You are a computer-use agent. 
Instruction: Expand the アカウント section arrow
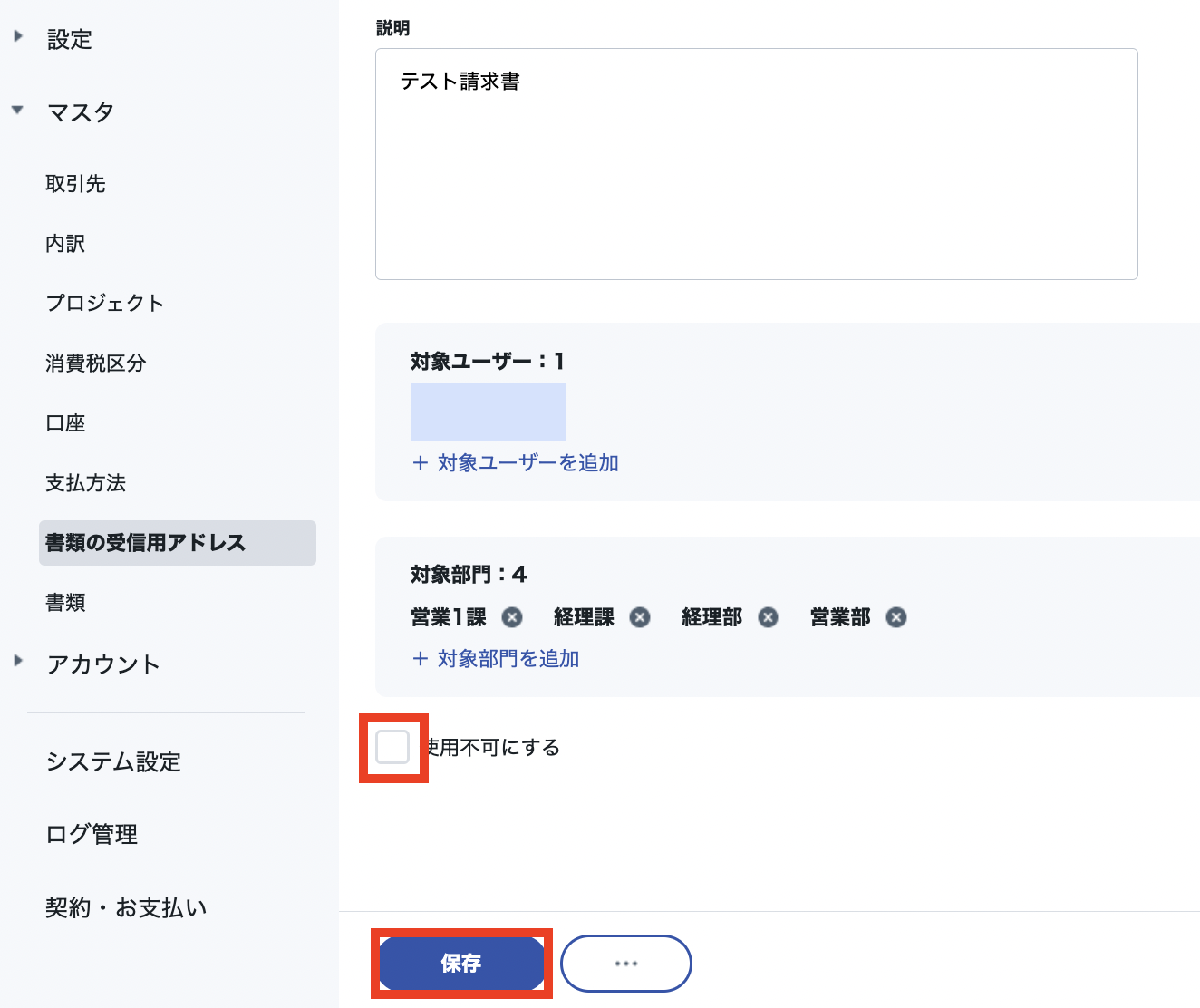[x=18, y=661]
